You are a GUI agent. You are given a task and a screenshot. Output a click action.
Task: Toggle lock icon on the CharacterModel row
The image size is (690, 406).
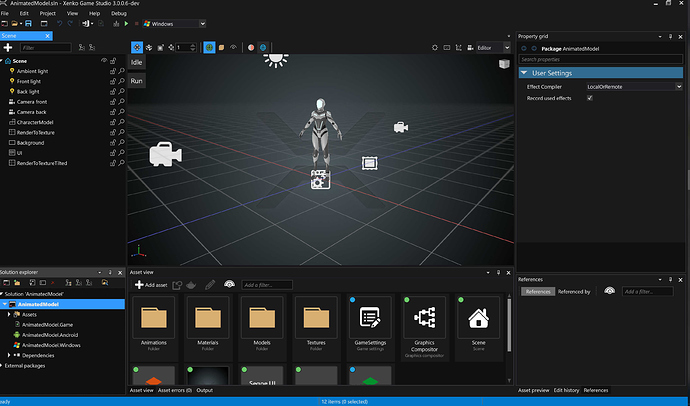pos(113,122)
